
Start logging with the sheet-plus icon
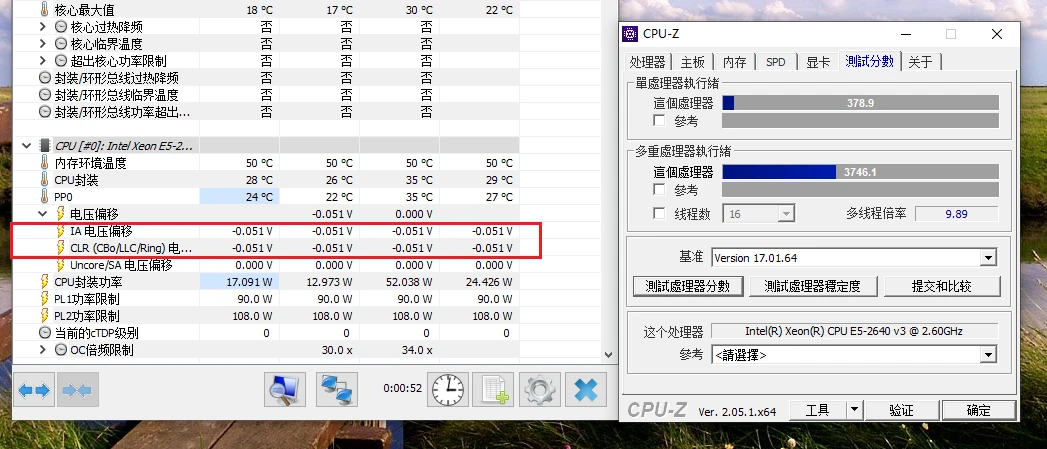493,389
